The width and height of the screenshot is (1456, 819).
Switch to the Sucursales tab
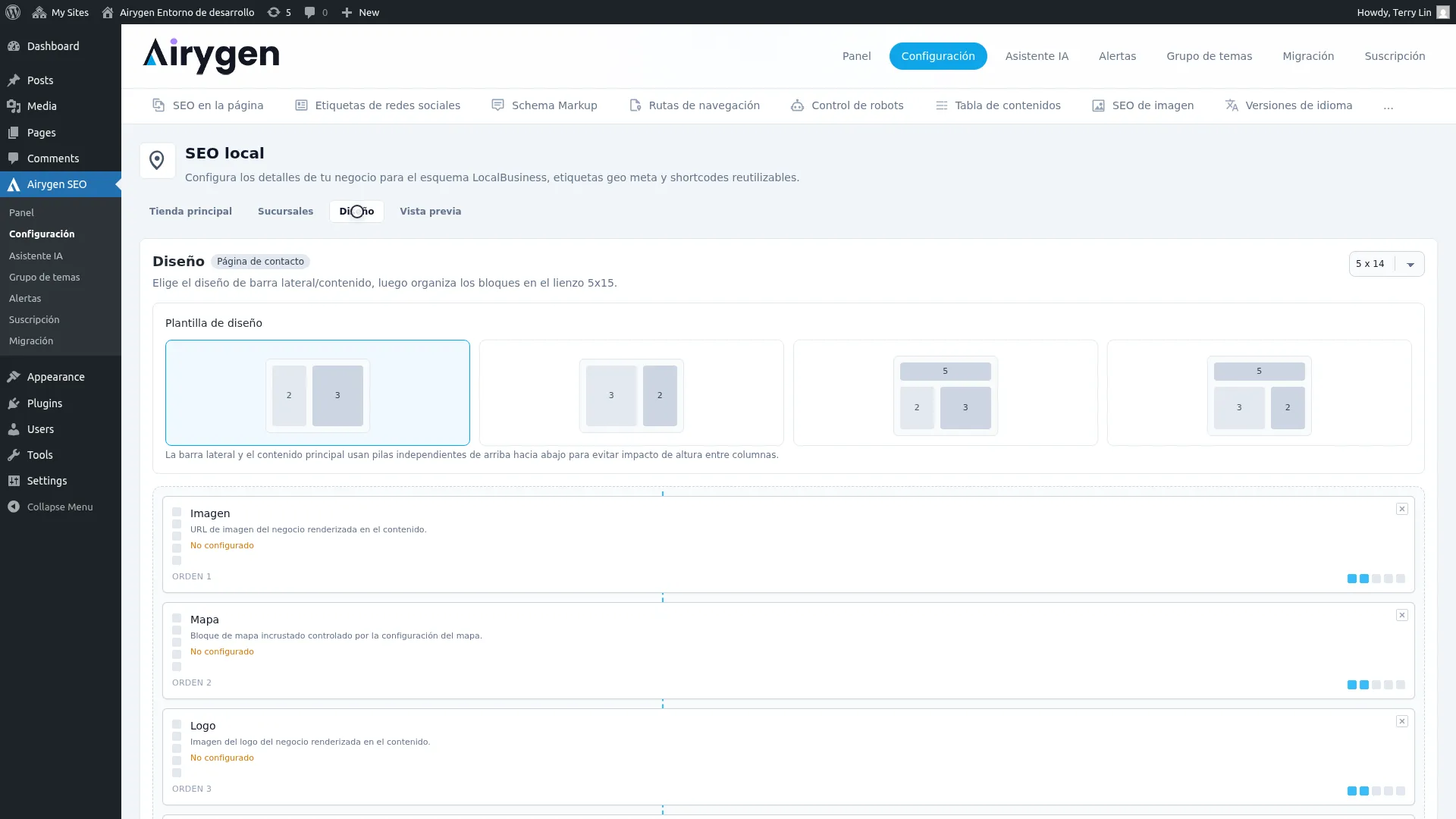[x=285, y=212]
